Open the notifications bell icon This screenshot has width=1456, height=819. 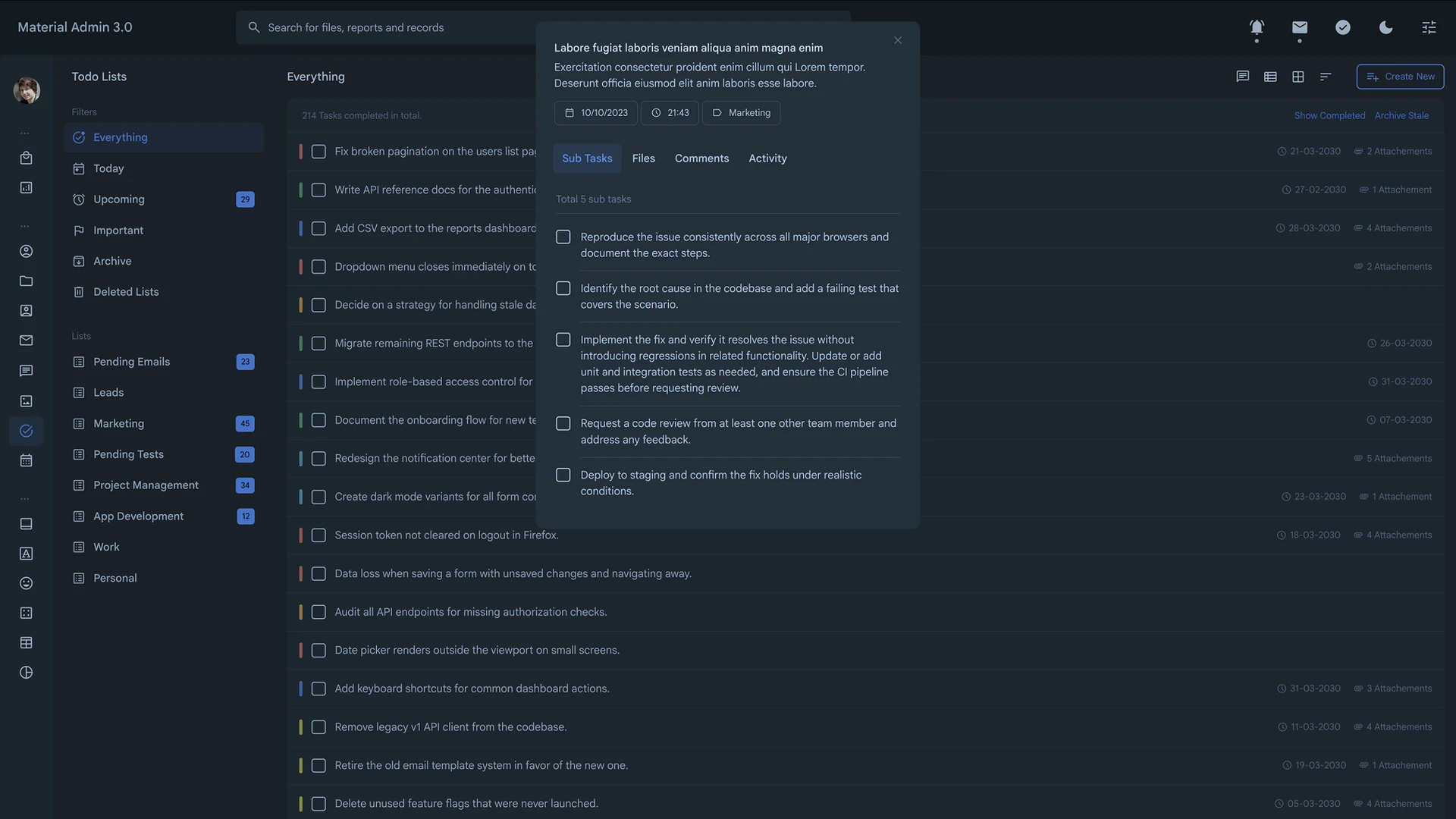(x=1257, y=27)
